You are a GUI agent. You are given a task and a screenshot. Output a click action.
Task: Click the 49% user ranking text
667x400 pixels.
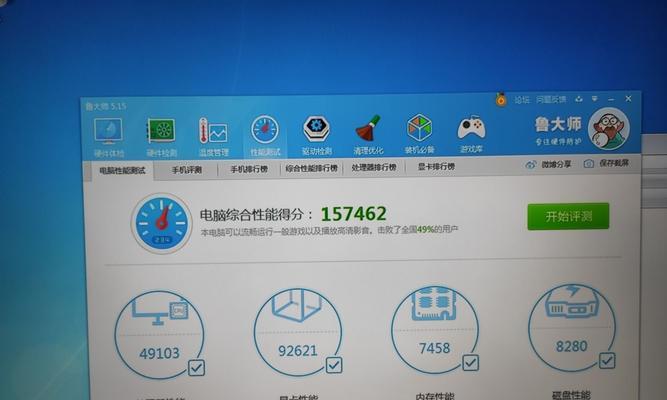[x=425, y=230]
